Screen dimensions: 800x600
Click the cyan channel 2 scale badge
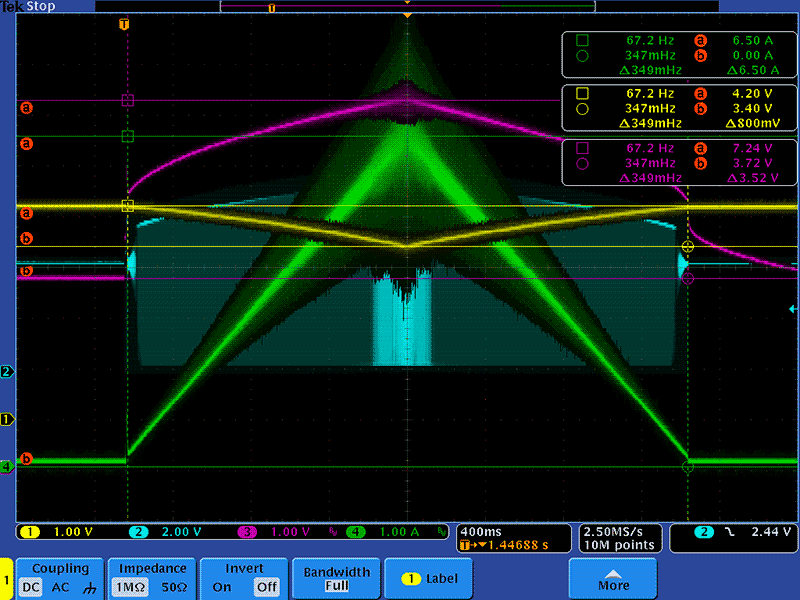click(x=138, y=532)
